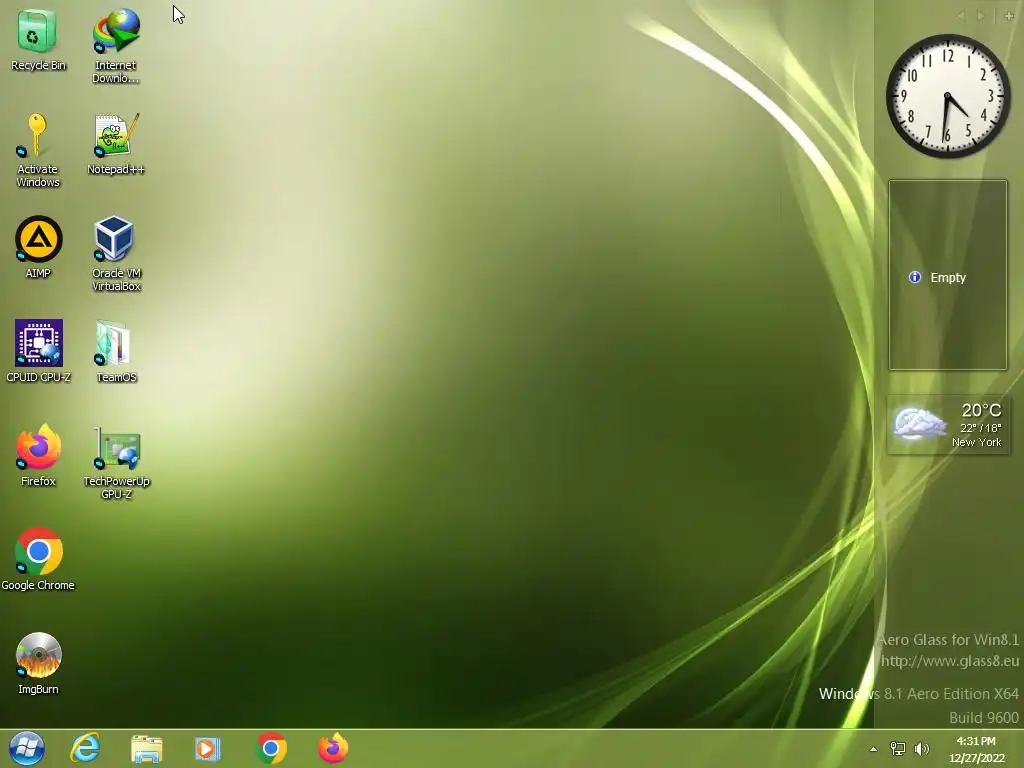The image size is (1024, 768).
Task: Click the sidebar next arrow button
Action: pos(980,16)
